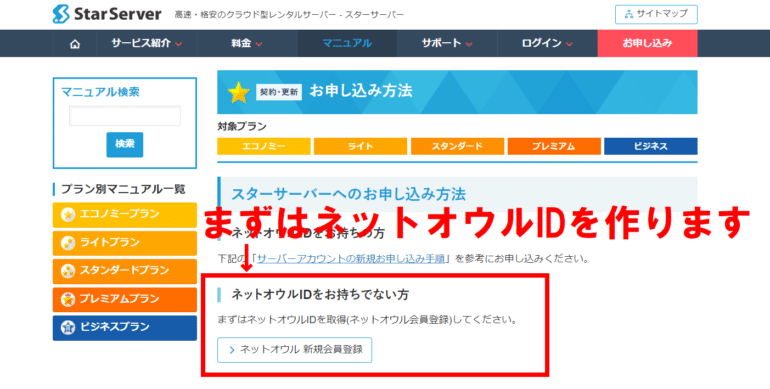The width and height of the screenshot is (770, 389).
Task: Click the sitemap icon in サイトマップ button
Action: coord(629,14)
